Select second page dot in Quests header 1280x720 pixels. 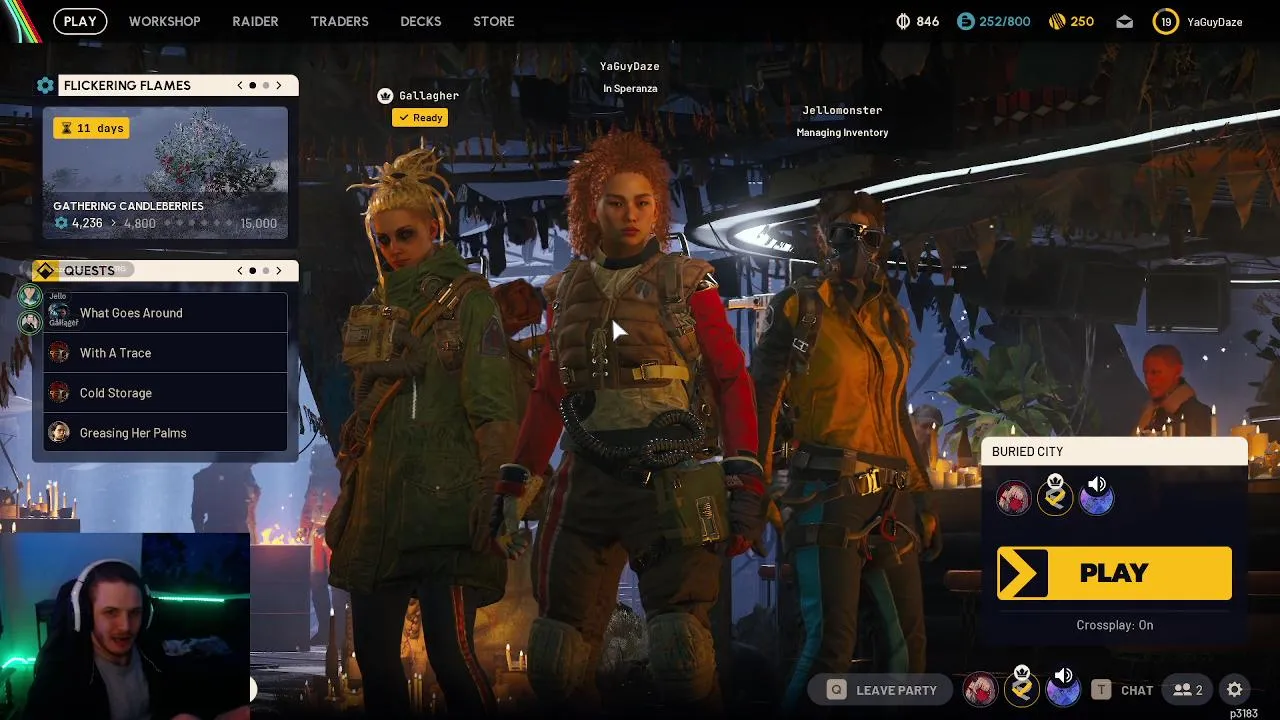266,270
